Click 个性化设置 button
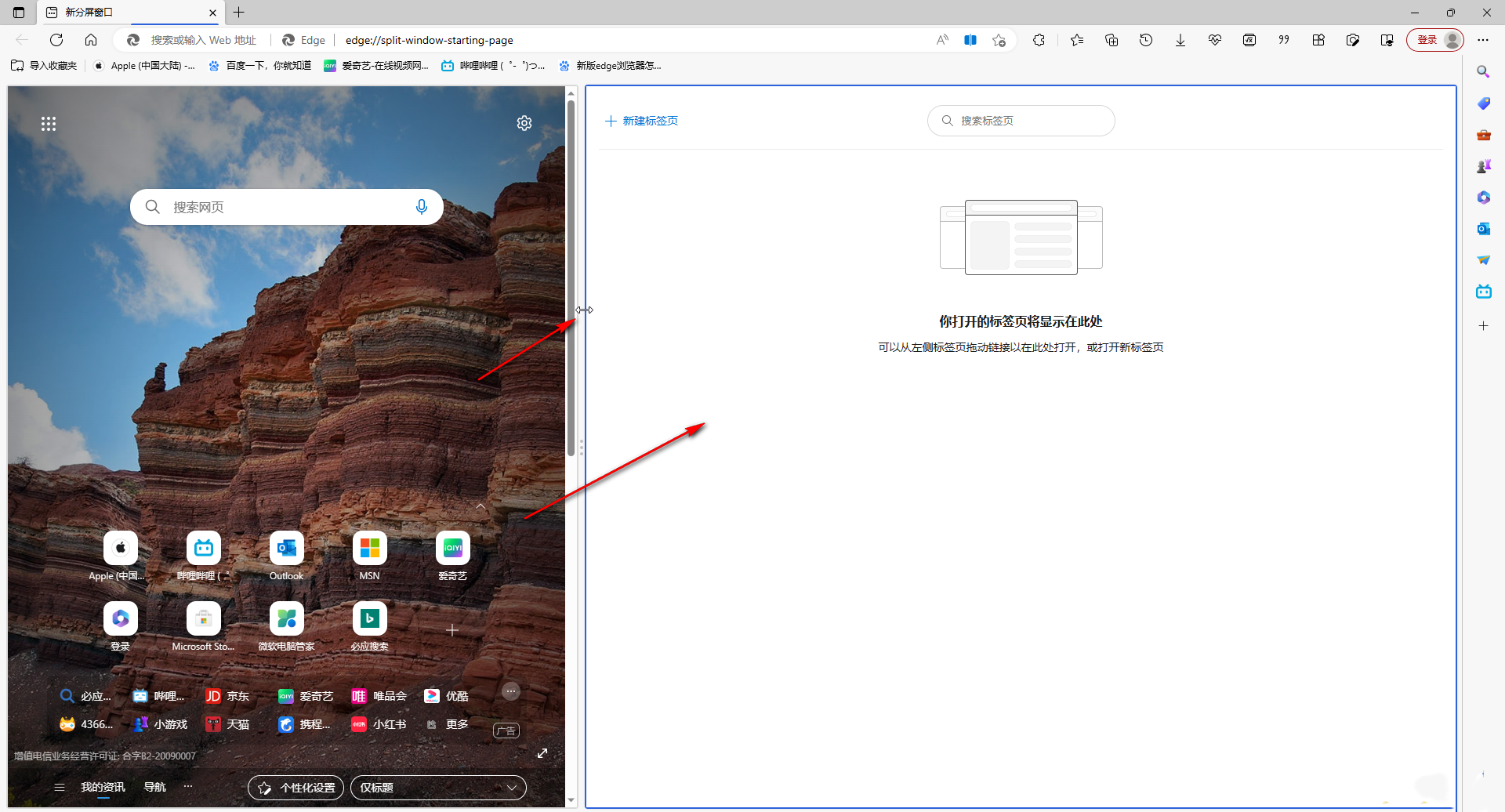 point(296,788)
